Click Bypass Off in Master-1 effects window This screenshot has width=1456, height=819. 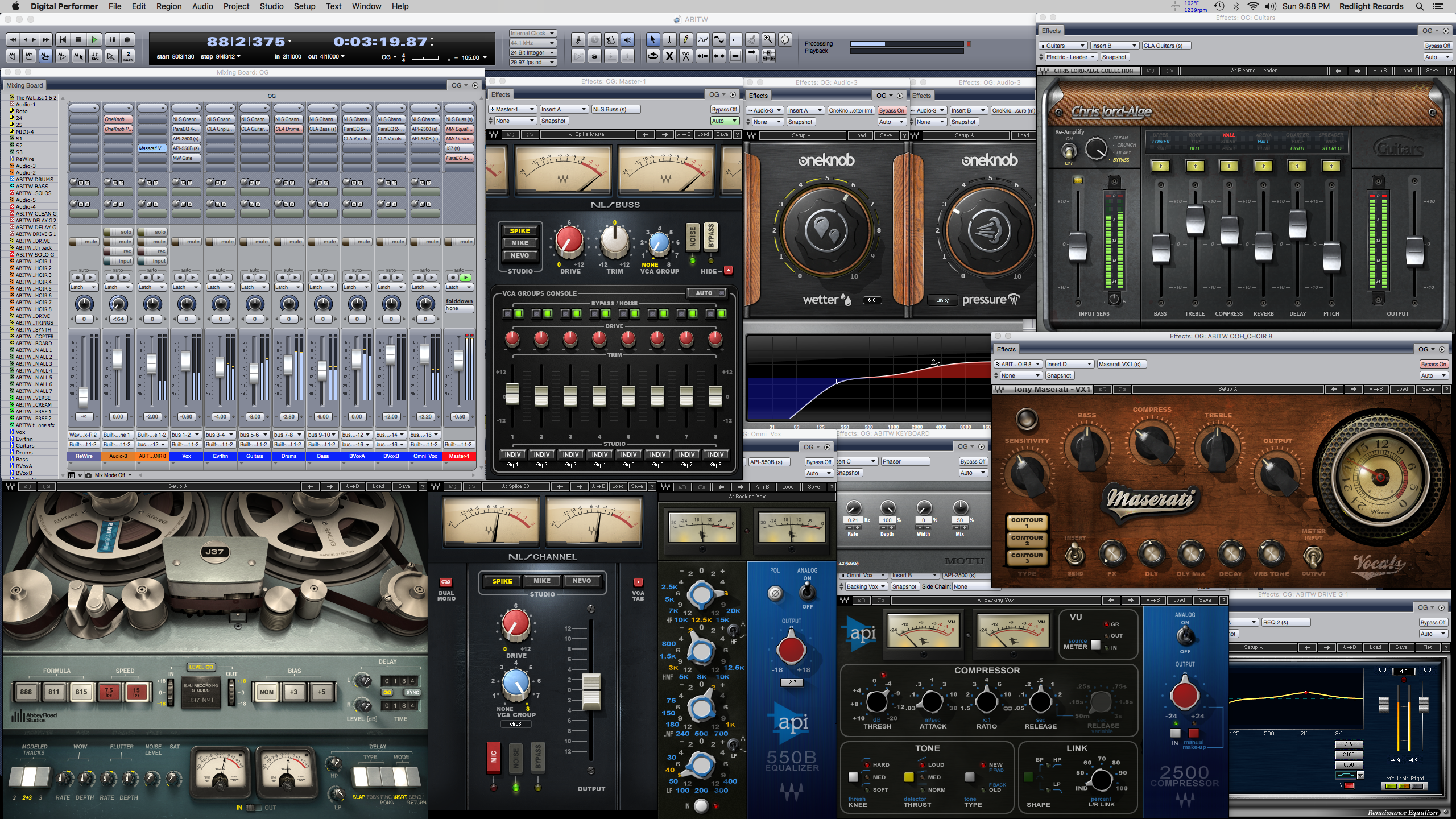coord(724,109)
